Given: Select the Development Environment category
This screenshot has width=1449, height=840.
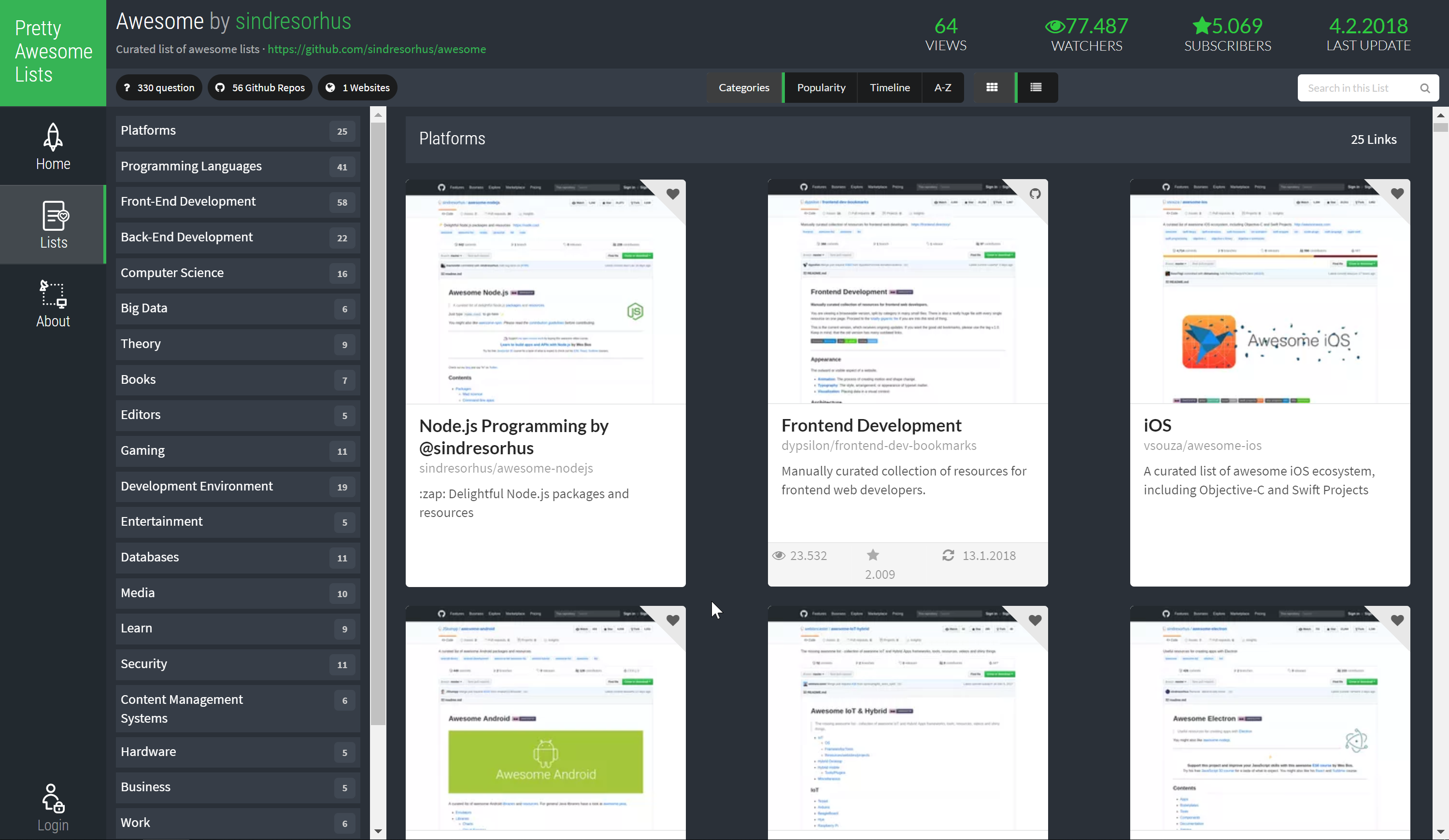Looking at the screenshot, I should click(x=238, y=487).
